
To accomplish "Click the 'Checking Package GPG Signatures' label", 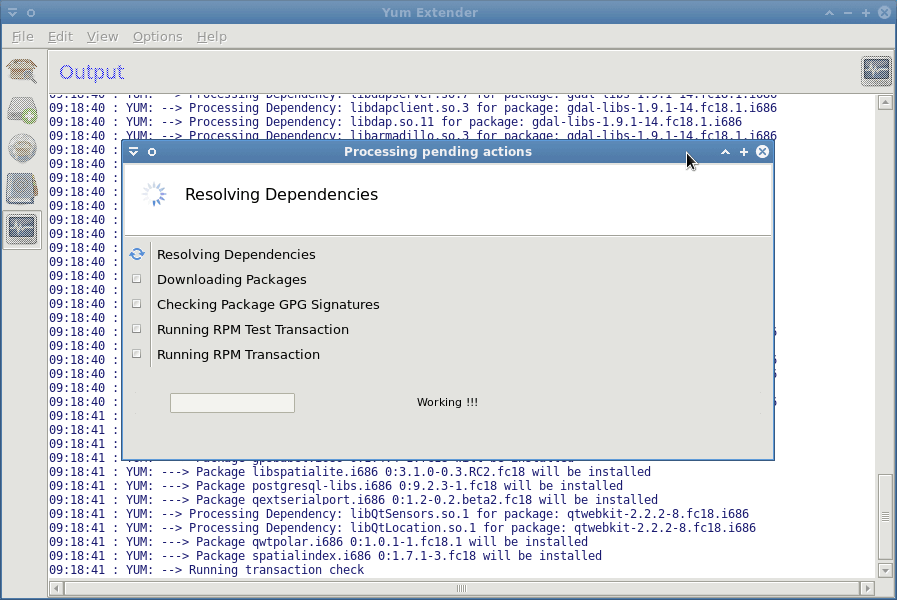I will point(268,304).
